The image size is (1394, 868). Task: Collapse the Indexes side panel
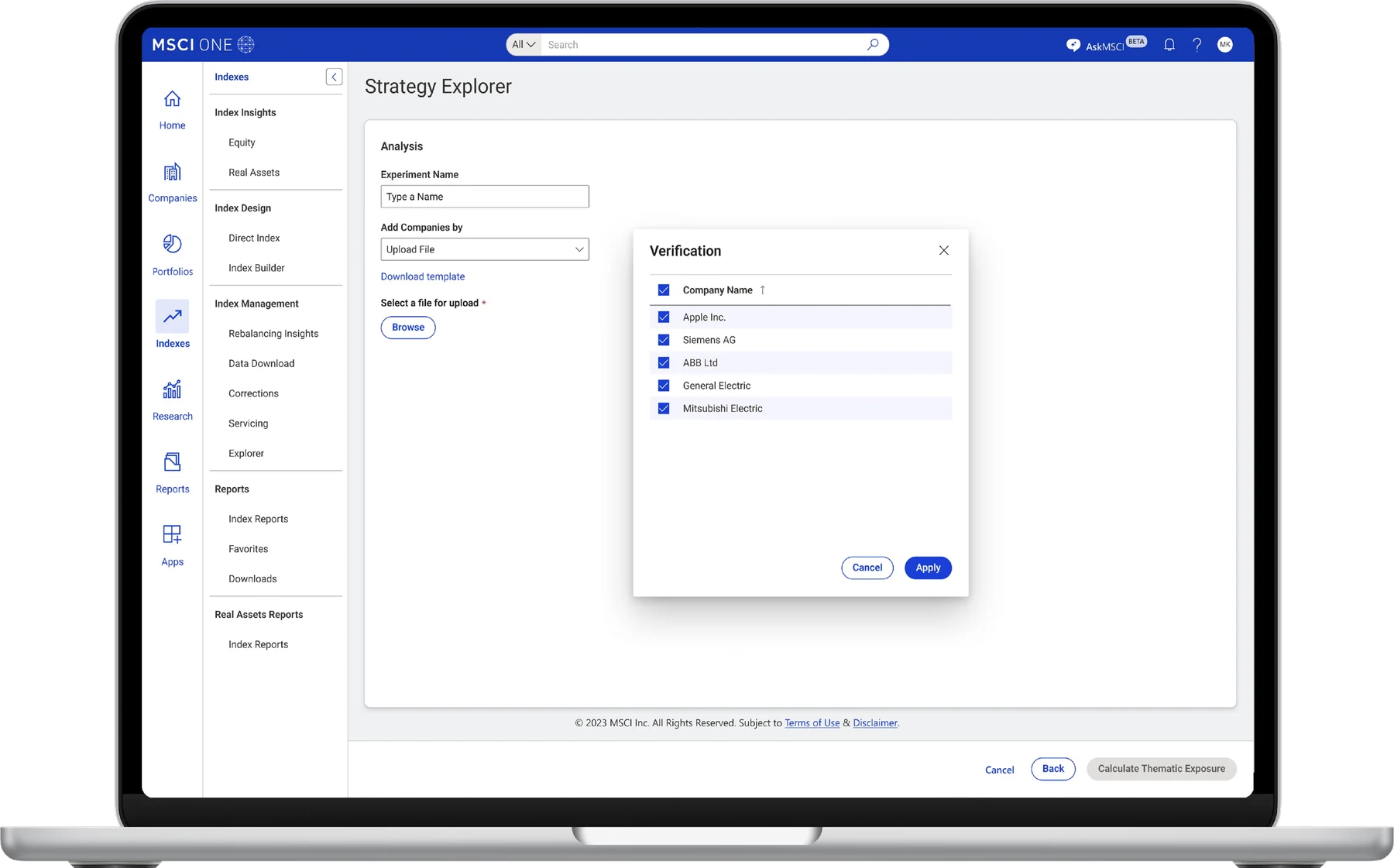[334, 77]
